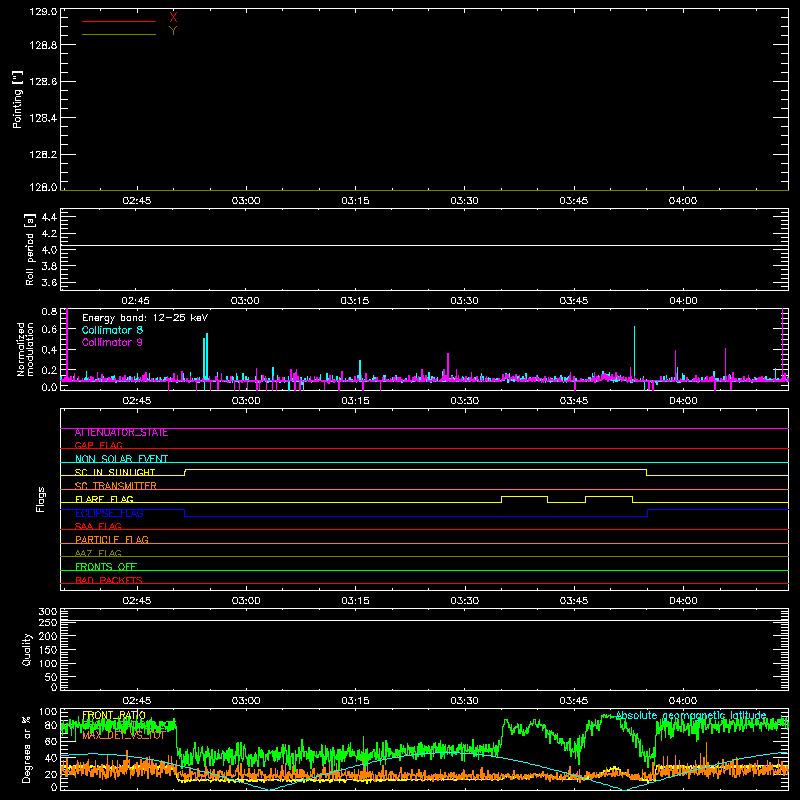Click the red X legend line sample

[119, 21]
